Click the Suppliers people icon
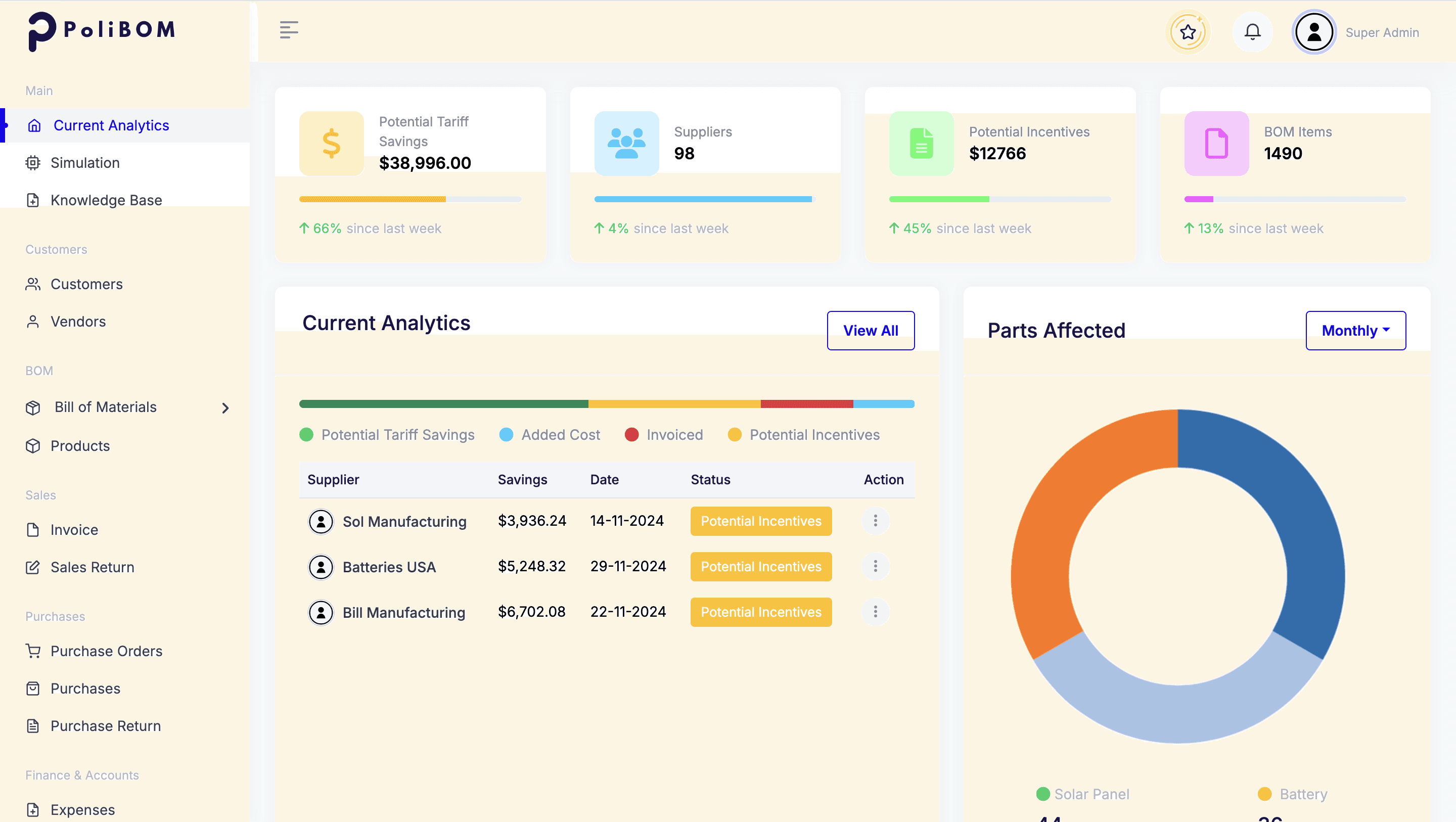This screenshot has height=822, width=1456. tap(626, 143)
